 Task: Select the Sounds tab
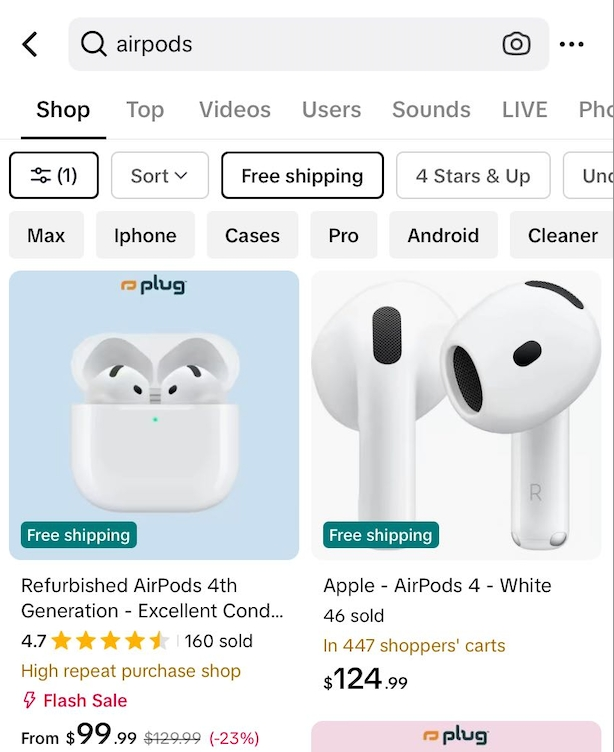click(x=431, y=110)
